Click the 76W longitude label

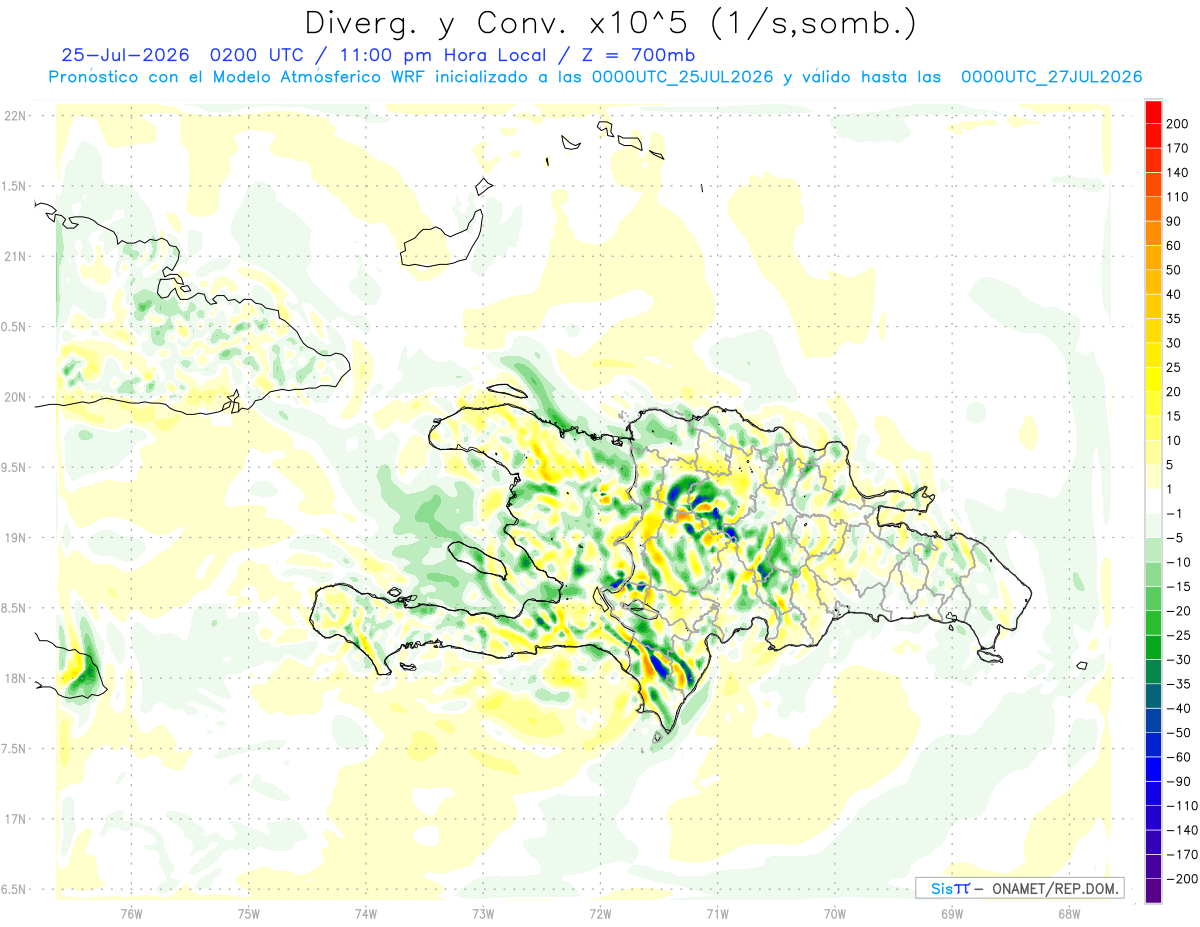(131, 913)
